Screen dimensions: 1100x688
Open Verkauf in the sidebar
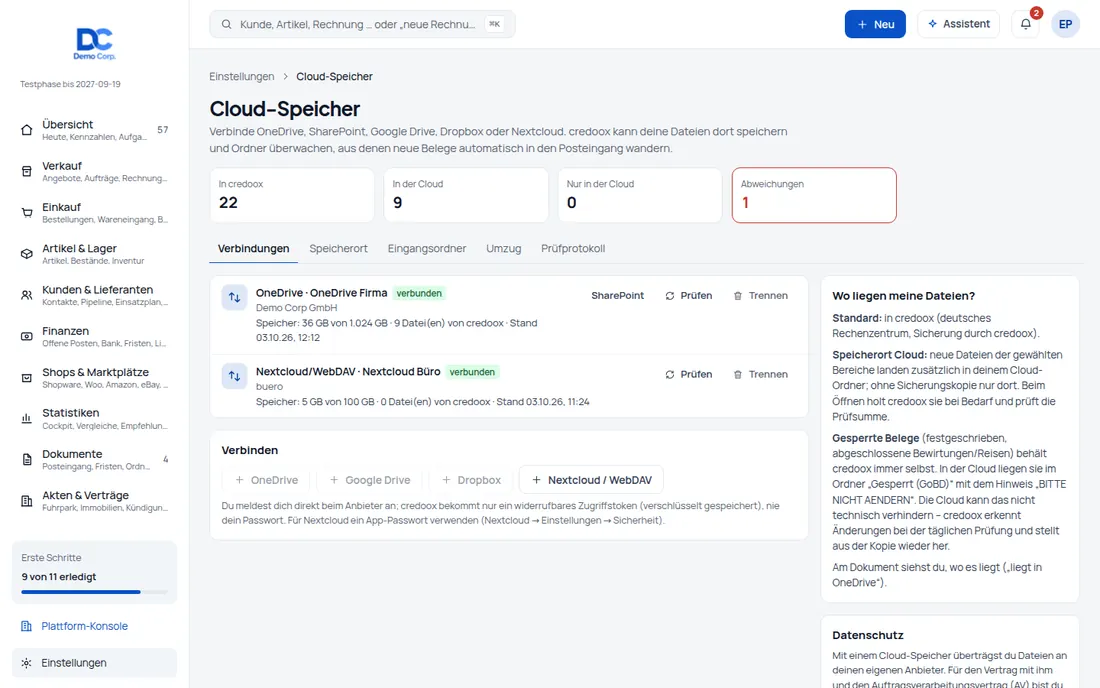point(94,171)
